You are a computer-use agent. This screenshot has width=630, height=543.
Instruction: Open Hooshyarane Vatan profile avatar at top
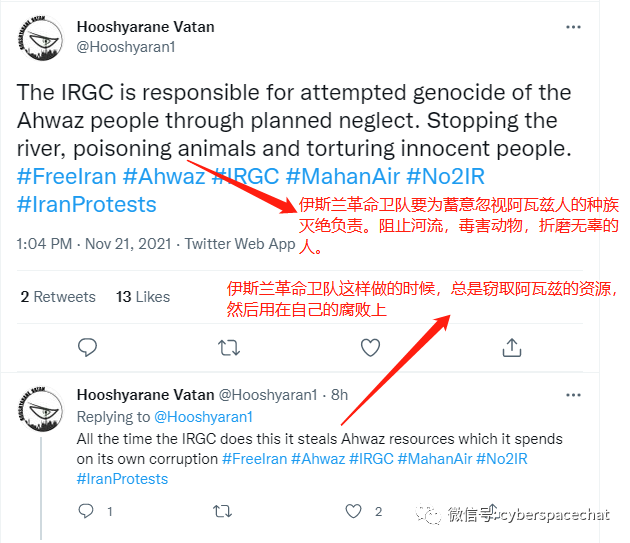click(41, 39)
